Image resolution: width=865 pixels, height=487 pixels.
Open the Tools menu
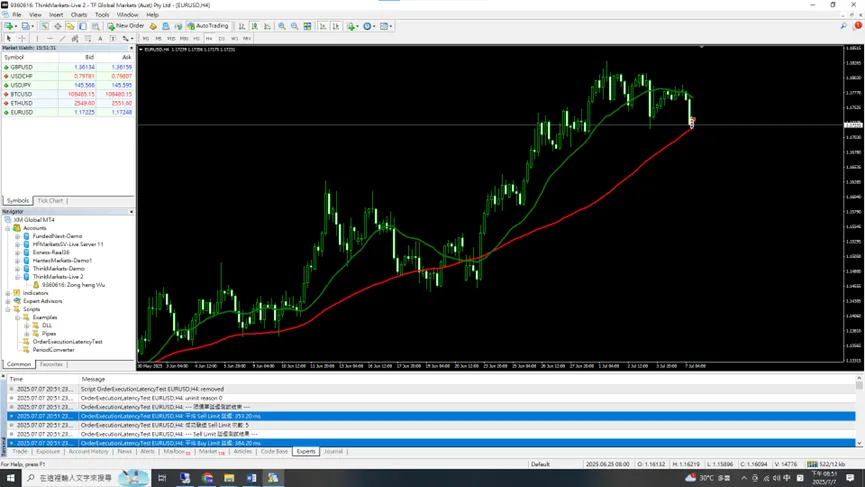(102, 15)
